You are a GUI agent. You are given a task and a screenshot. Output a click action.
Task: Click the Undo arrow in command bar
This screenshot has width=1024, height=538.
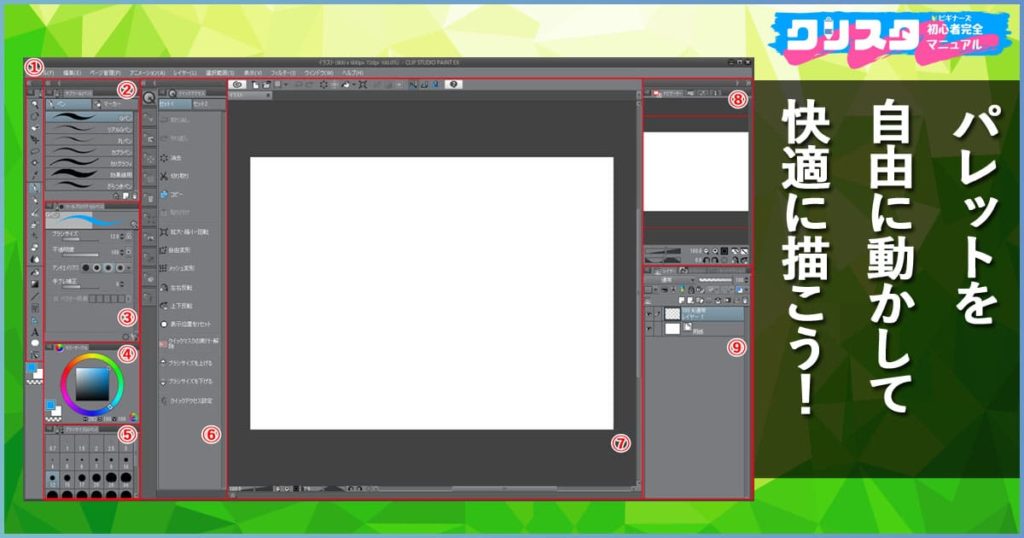[x=299, y=84]
